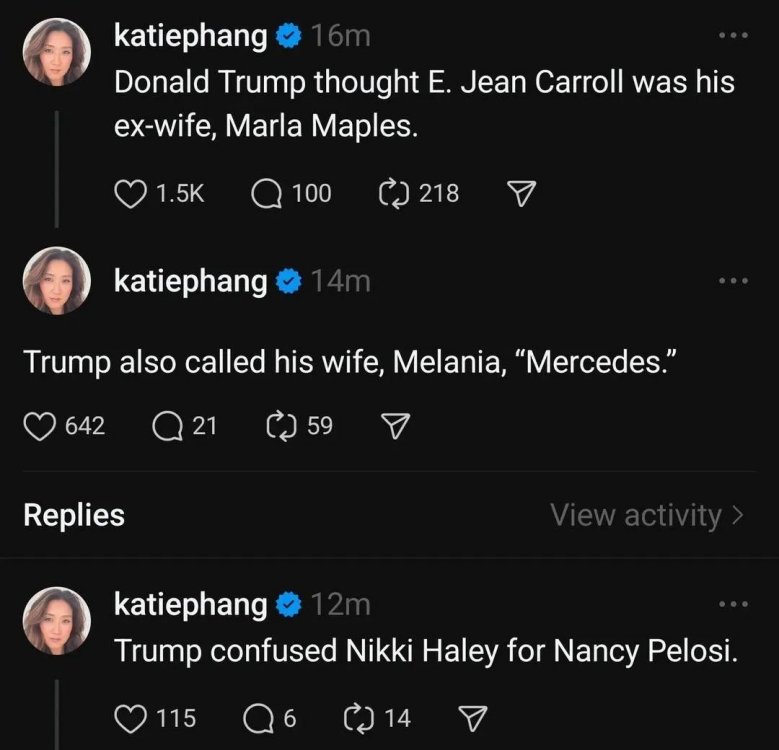Screen dimensions: 779x750
Task: Open more options on the 16m post
Action: pyautogui.click(x=733, y=36)
